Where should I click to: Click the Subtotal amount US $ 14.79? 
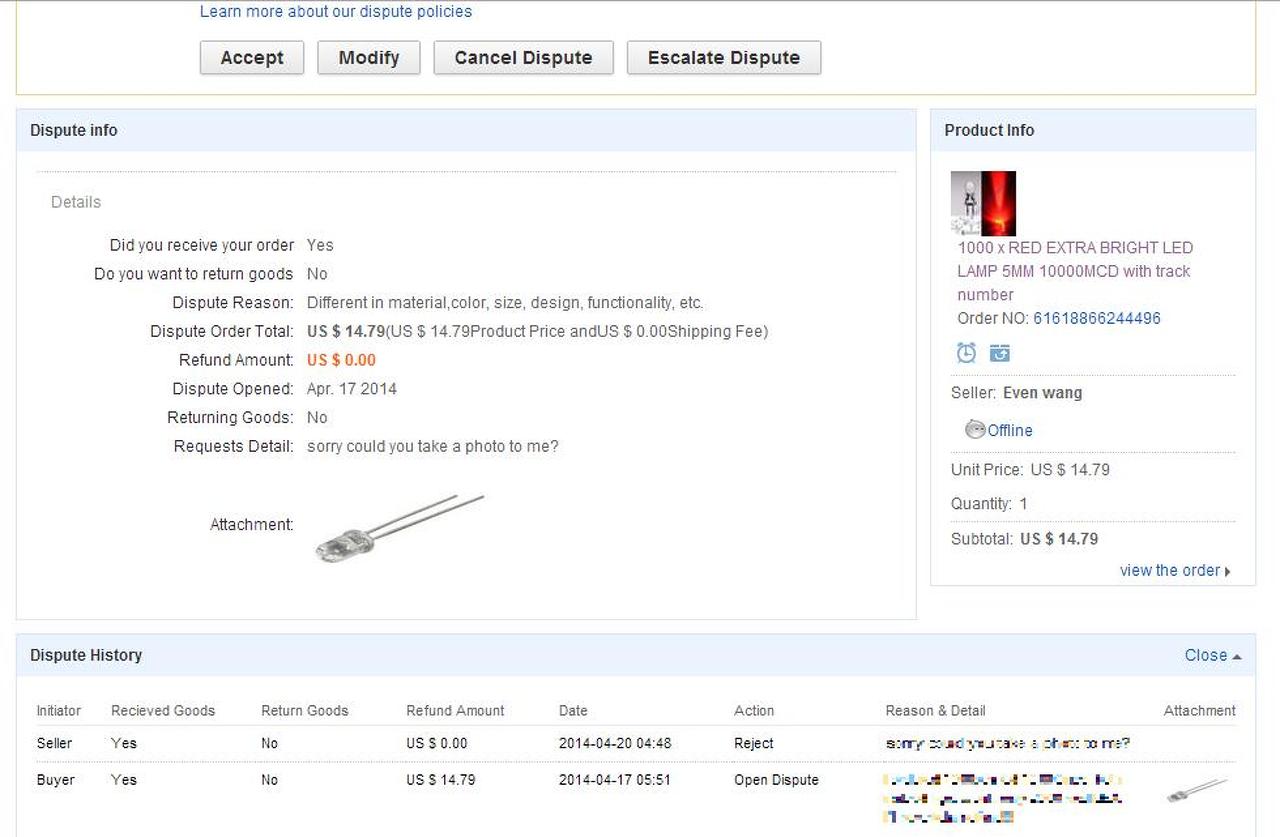point(1059,539)
